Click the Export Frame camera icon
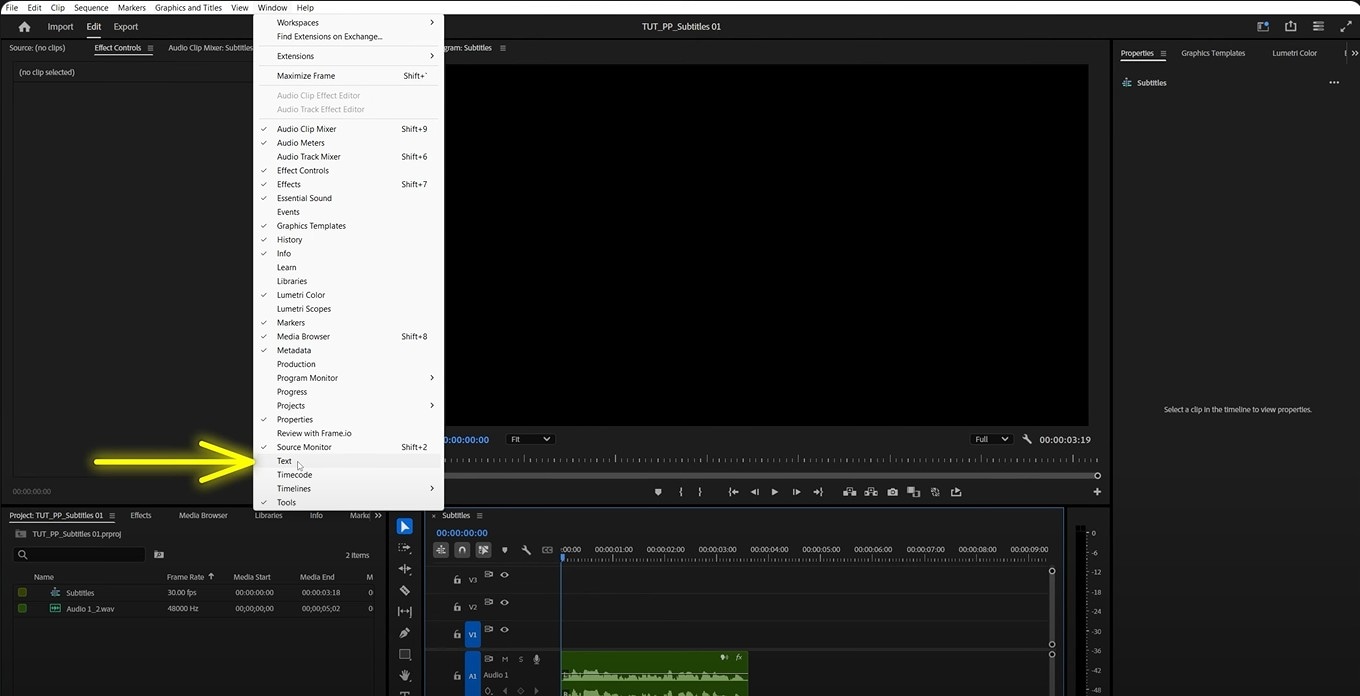1360x696 pixels. pyautogui.click(x=892, y=492)
